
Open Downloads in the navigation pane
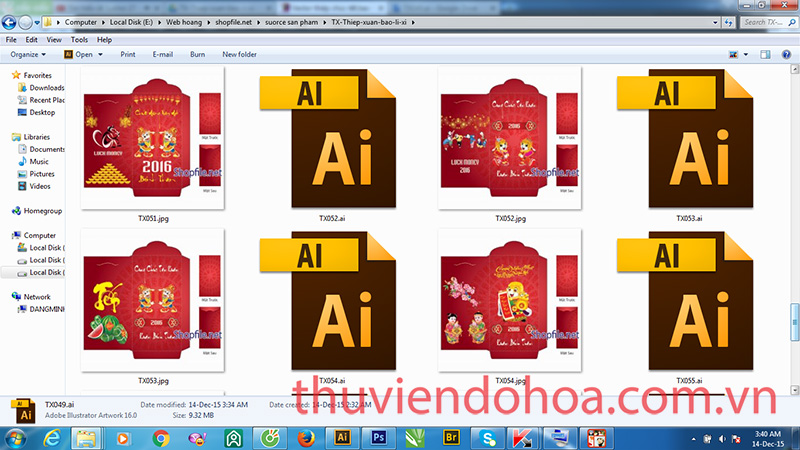click(x=41, y=88)
